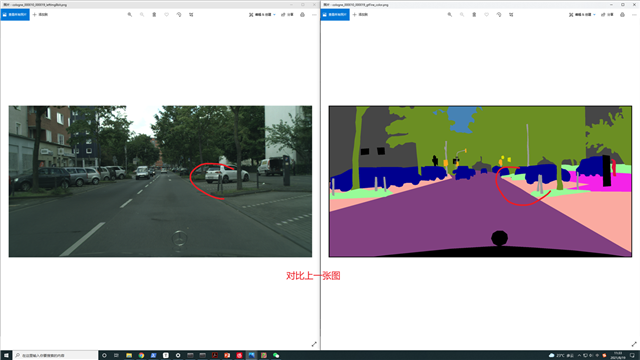Open the more options ellipsis in right window

coord(634,15)
